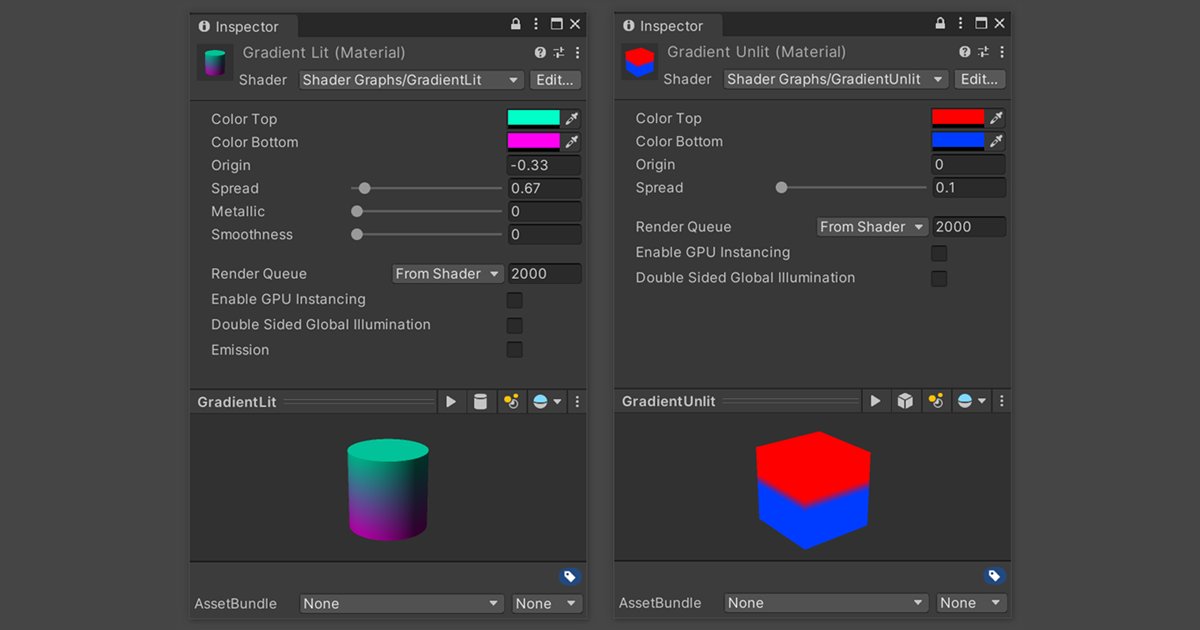Click asset label tag in left Inspector

[570, 577]
